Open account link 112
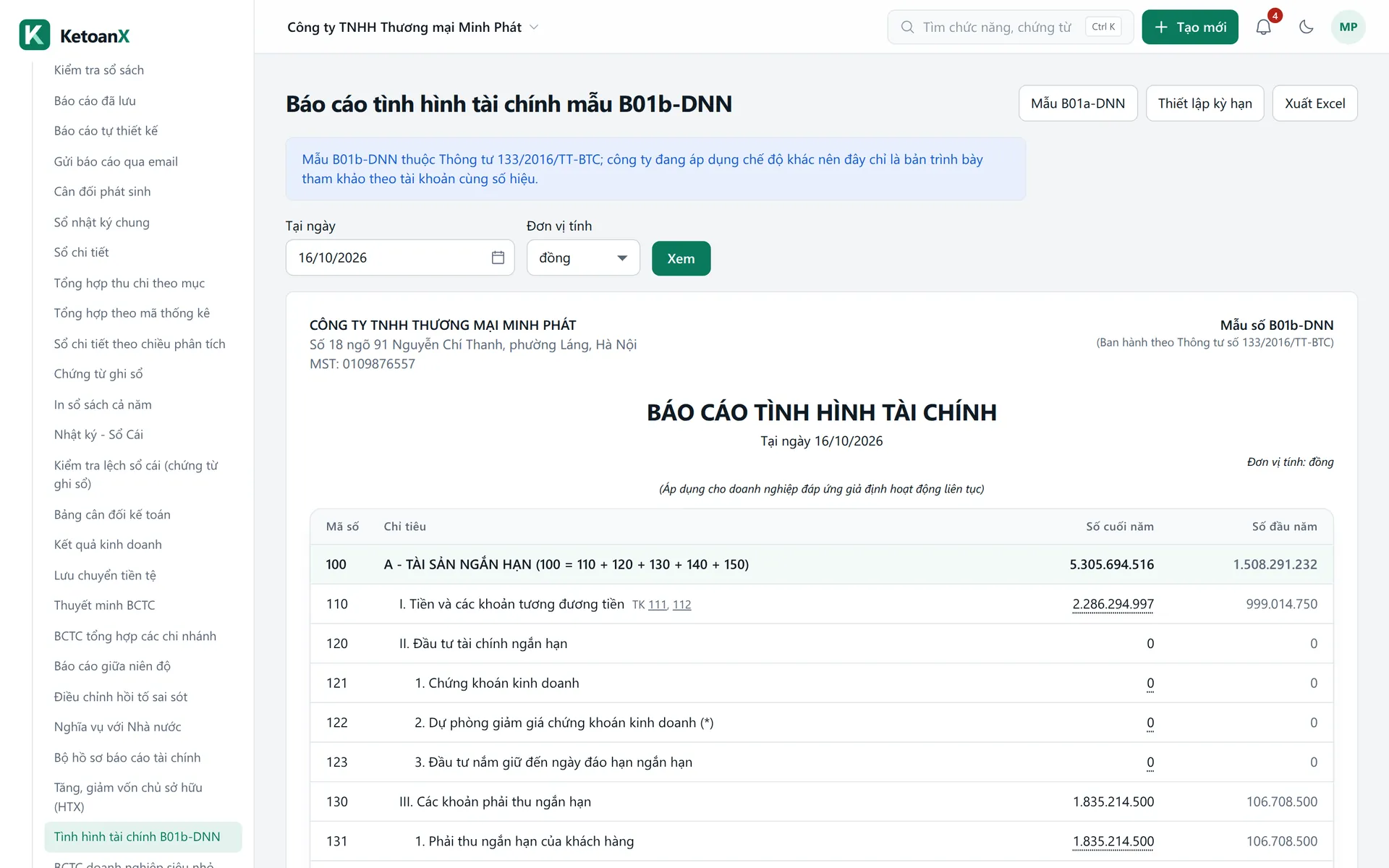The width and height of the screenshot is (1389, 868). tap(681, 605)
